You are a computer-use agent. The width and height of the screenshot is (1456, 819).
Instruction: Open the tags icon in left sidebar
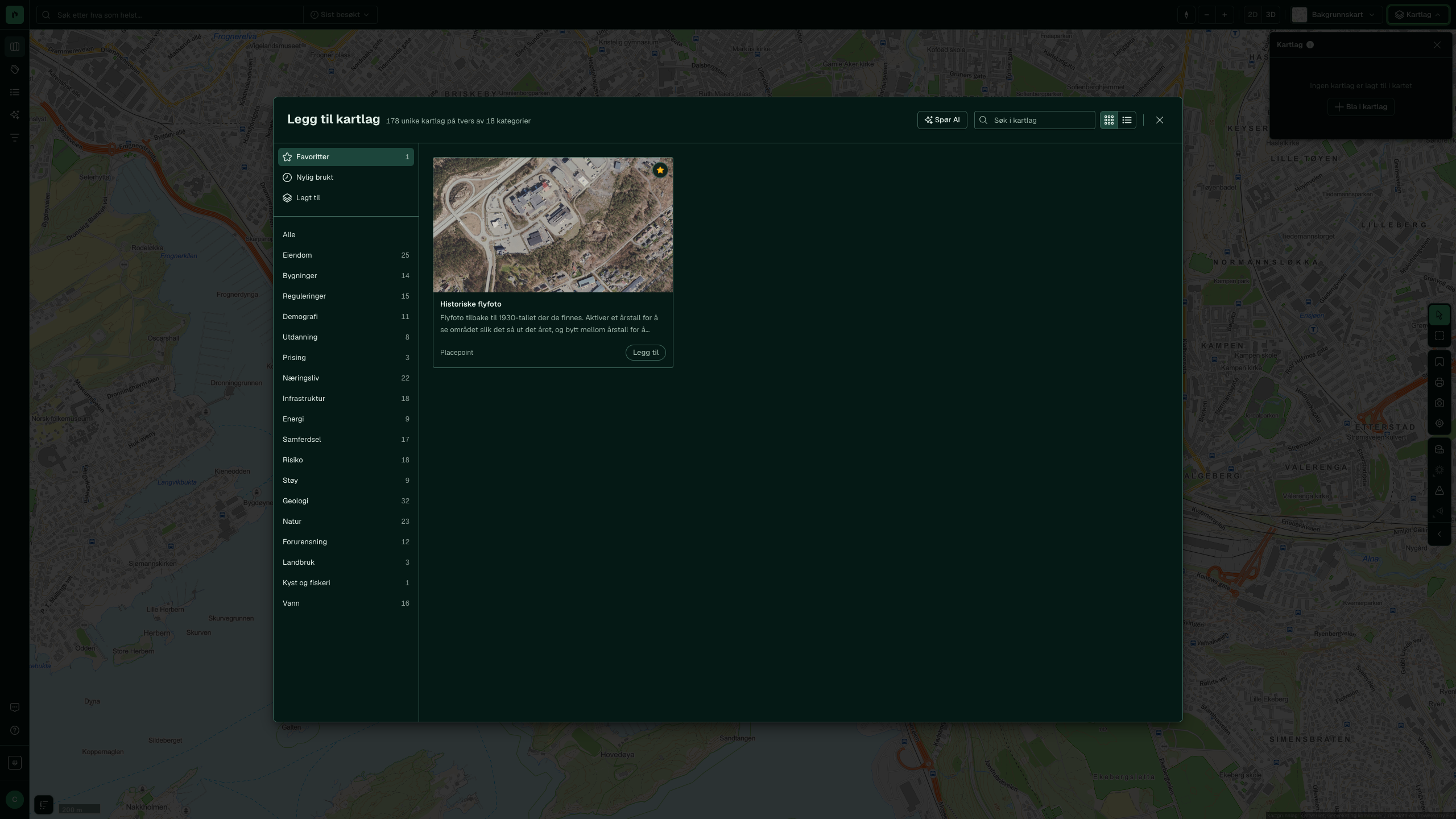pyautogui.click(x=15, y=69)
